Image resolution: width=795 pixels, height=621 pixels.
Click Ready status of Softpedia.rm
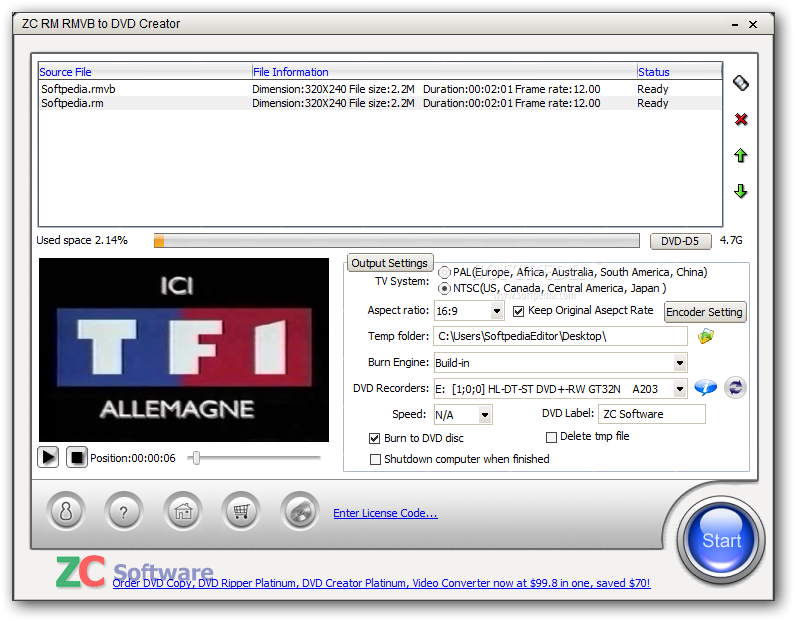tap(653, 103)
